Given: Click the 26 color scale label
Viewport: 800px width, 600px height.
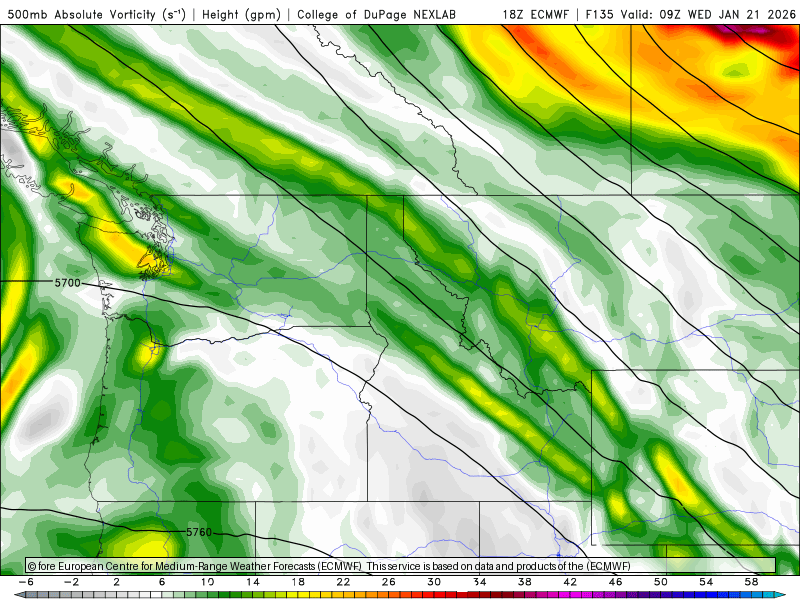Looking at the screenshot, I should [x=389, y=582].
